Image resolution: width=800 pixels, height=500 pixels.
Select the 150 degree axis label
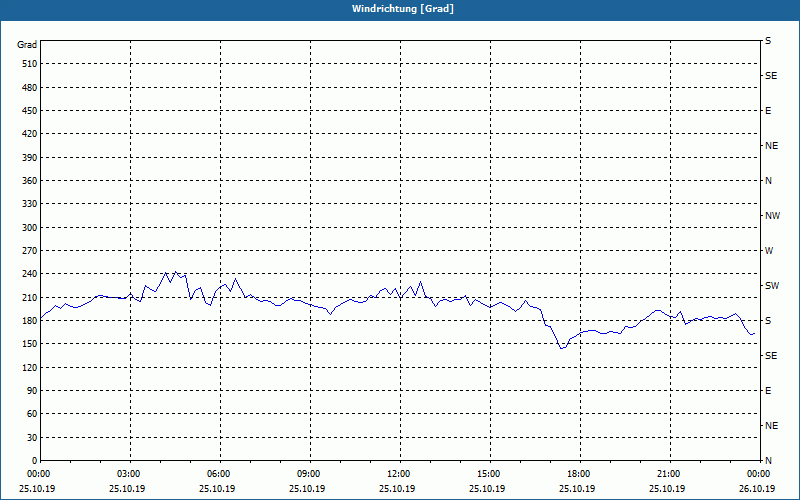(x=30, y=344)
